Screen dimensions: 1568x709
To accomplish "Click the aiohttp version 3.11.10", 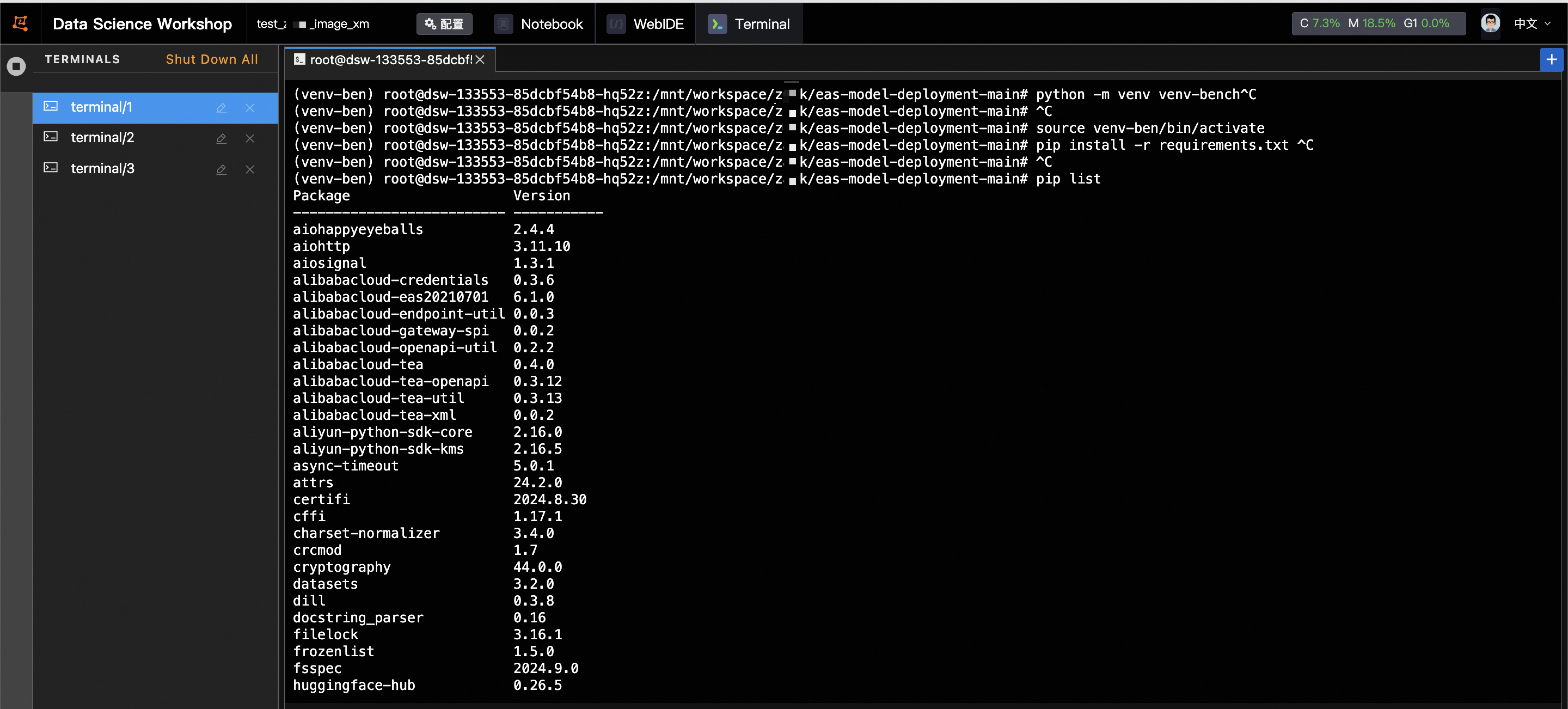I will click(542, 246).
